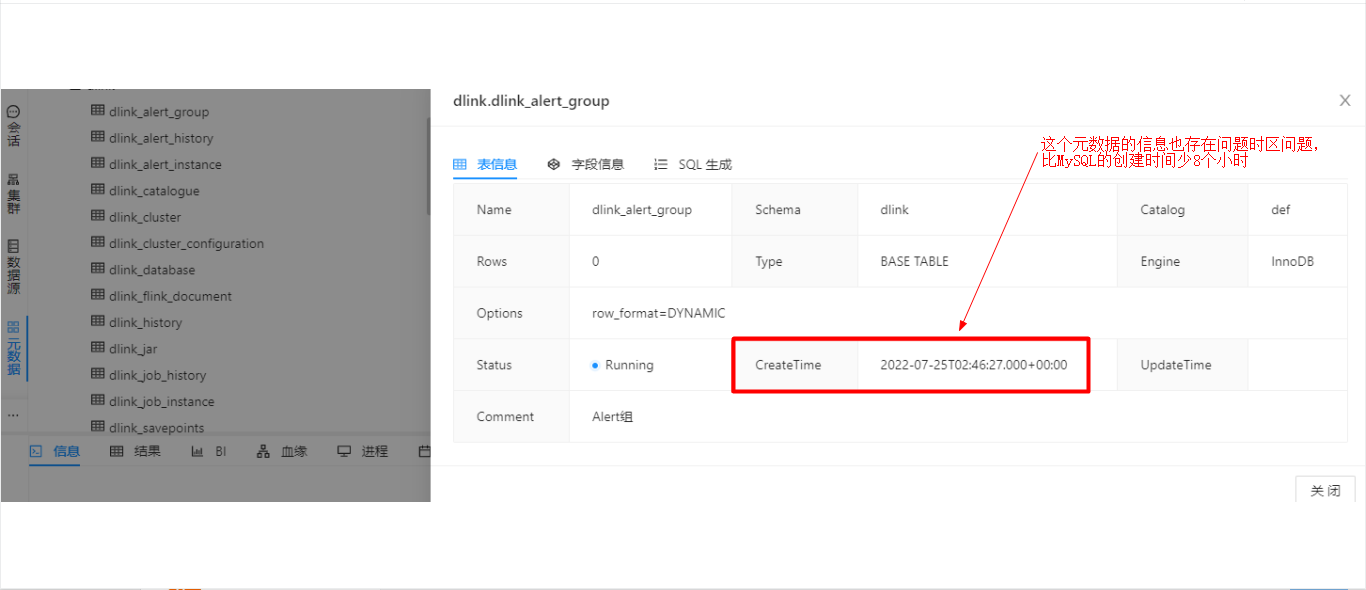1366x590 pixels.
Task: Switch to the SQL 生成 tab
Action: click(693, 164)
